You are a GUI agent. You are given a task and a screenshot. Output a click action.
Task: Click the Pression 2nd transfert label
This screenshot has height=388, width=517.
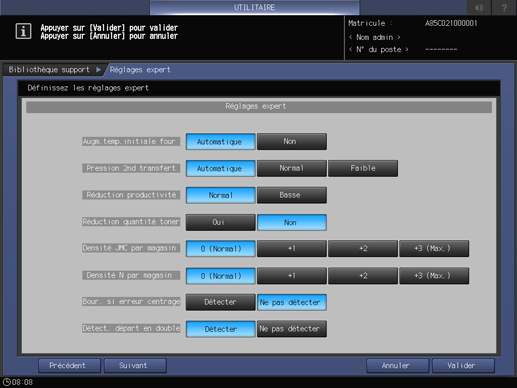coord(131,168)
